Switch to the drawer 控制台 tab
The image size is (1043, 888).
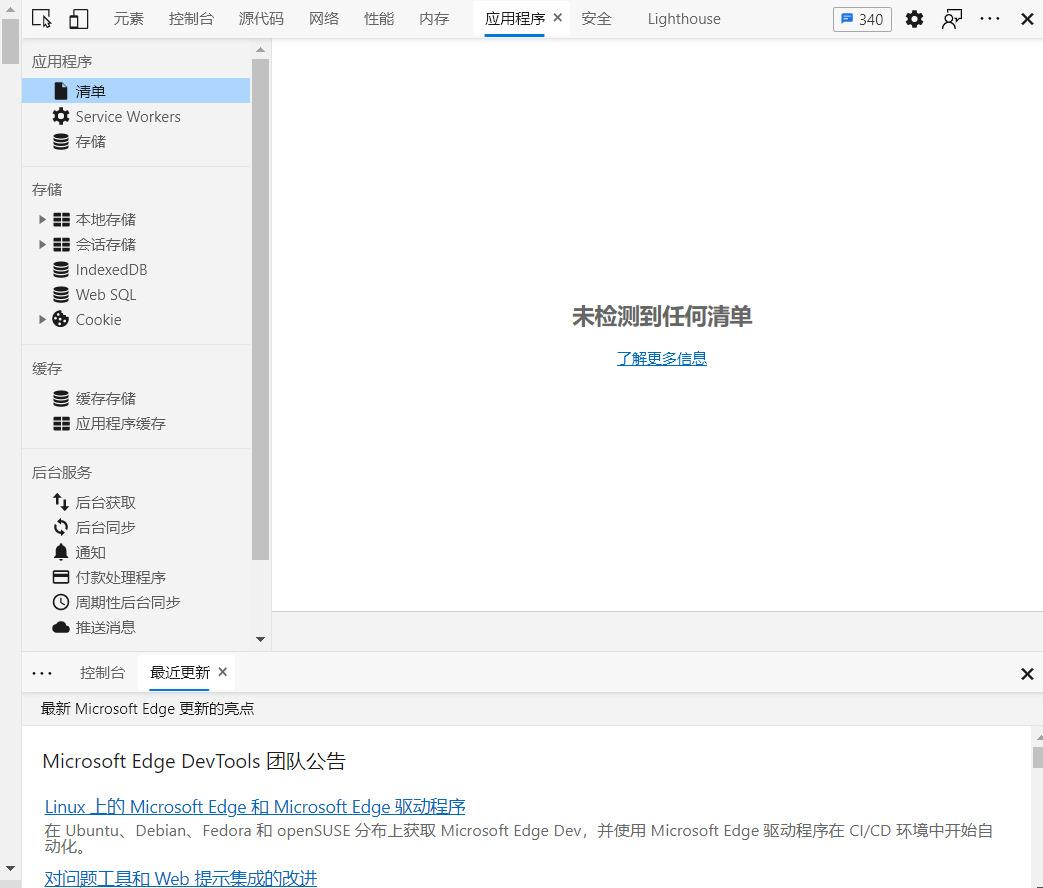pos(102,672)
